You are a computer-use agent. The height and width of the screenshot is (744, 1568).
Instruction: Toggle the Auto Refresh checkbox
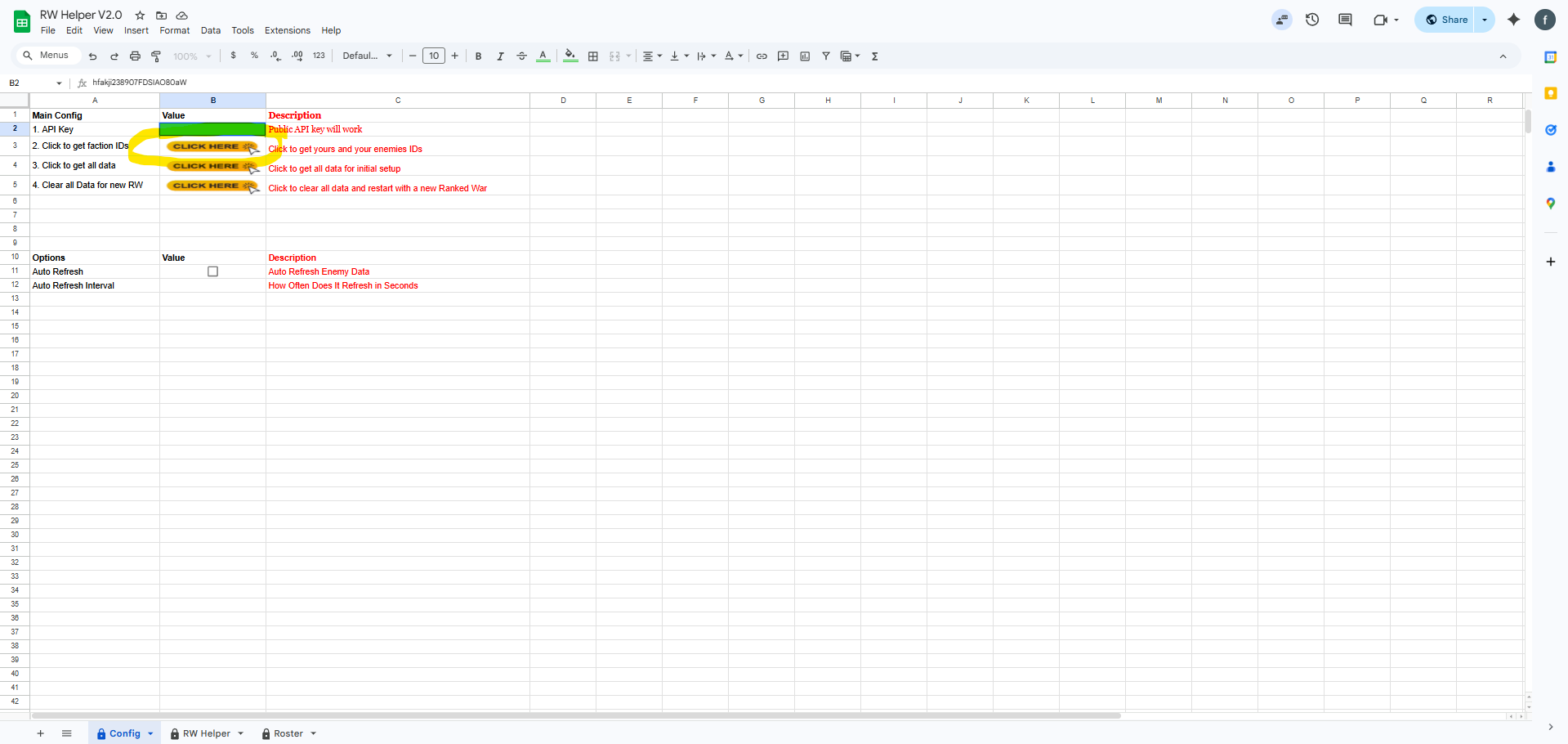[x=212, y=271]
